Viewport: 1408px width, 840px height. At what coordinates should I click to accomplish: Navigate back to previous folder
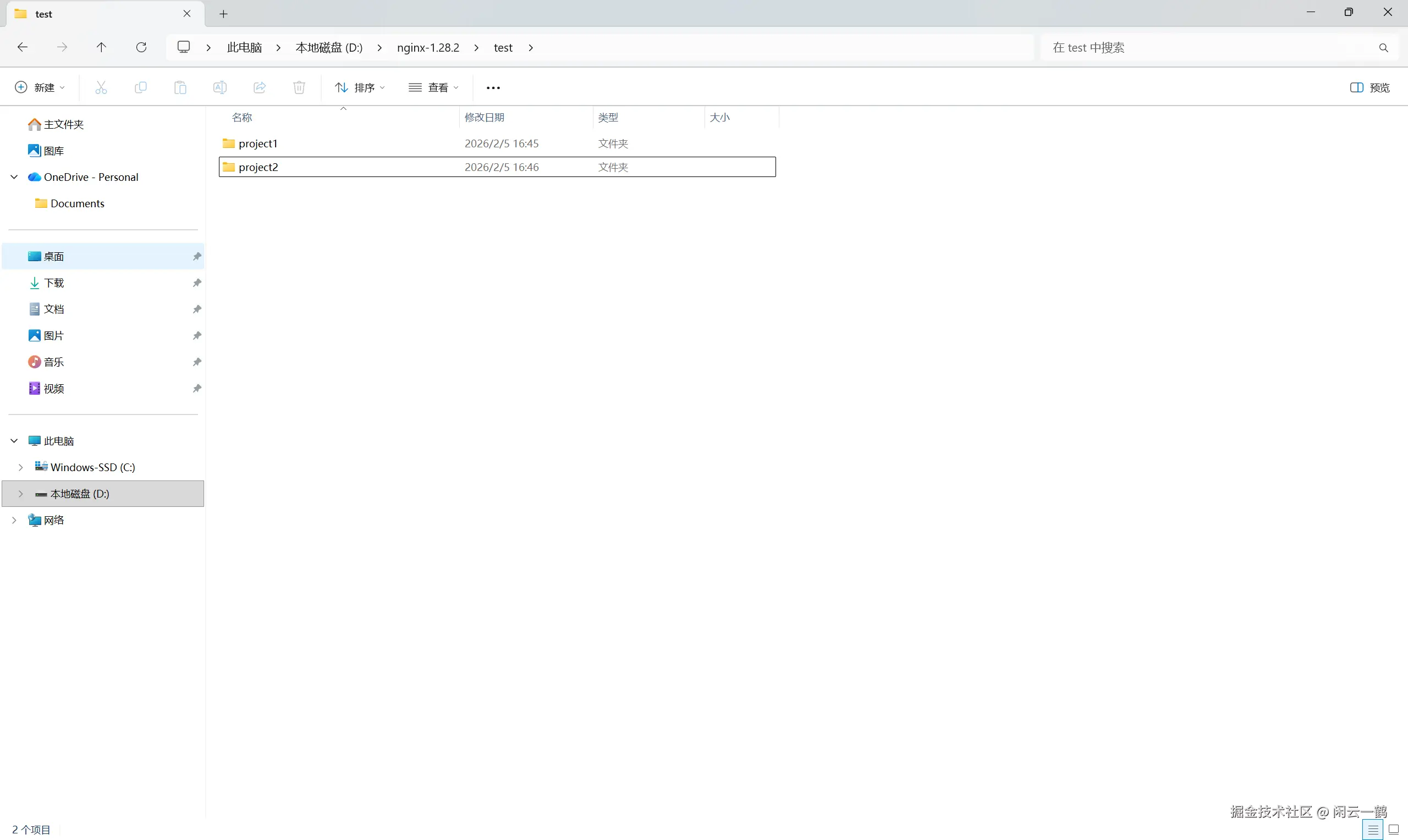pos(23,47)
